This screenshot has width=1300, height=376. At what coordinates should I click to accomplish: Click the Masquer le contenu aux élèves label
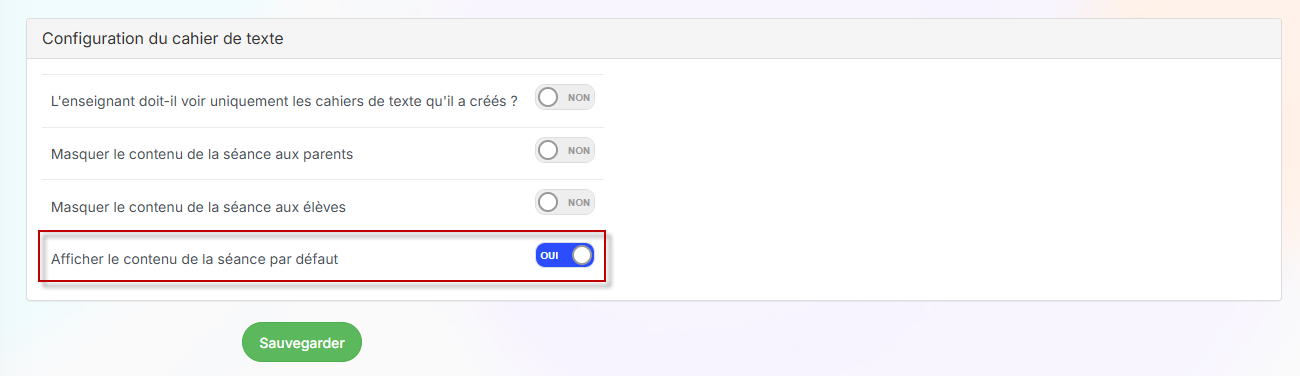point(198,207)
